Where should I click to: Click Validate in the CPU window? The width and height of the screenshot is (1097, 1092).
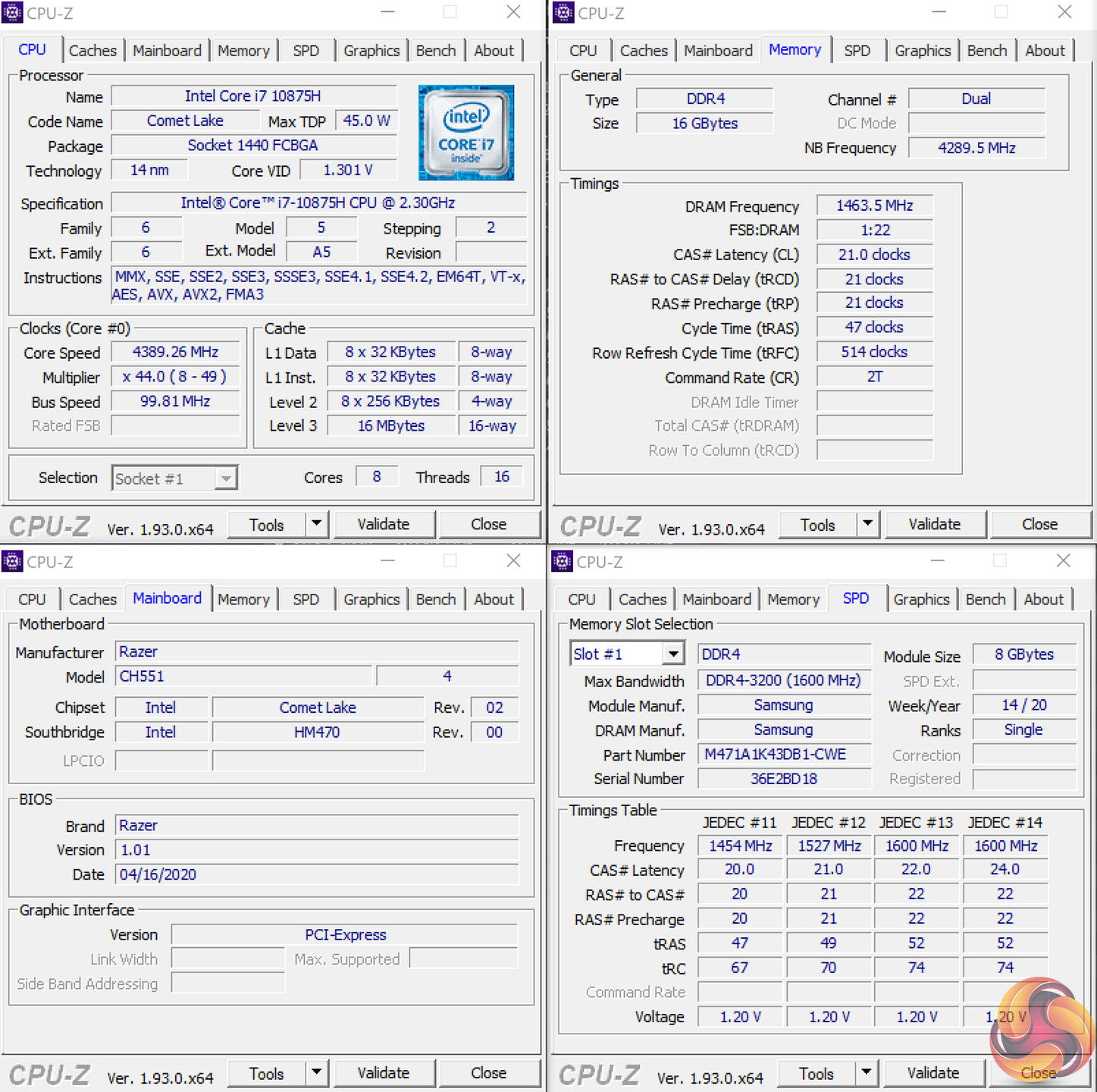[x=384, y=524]
